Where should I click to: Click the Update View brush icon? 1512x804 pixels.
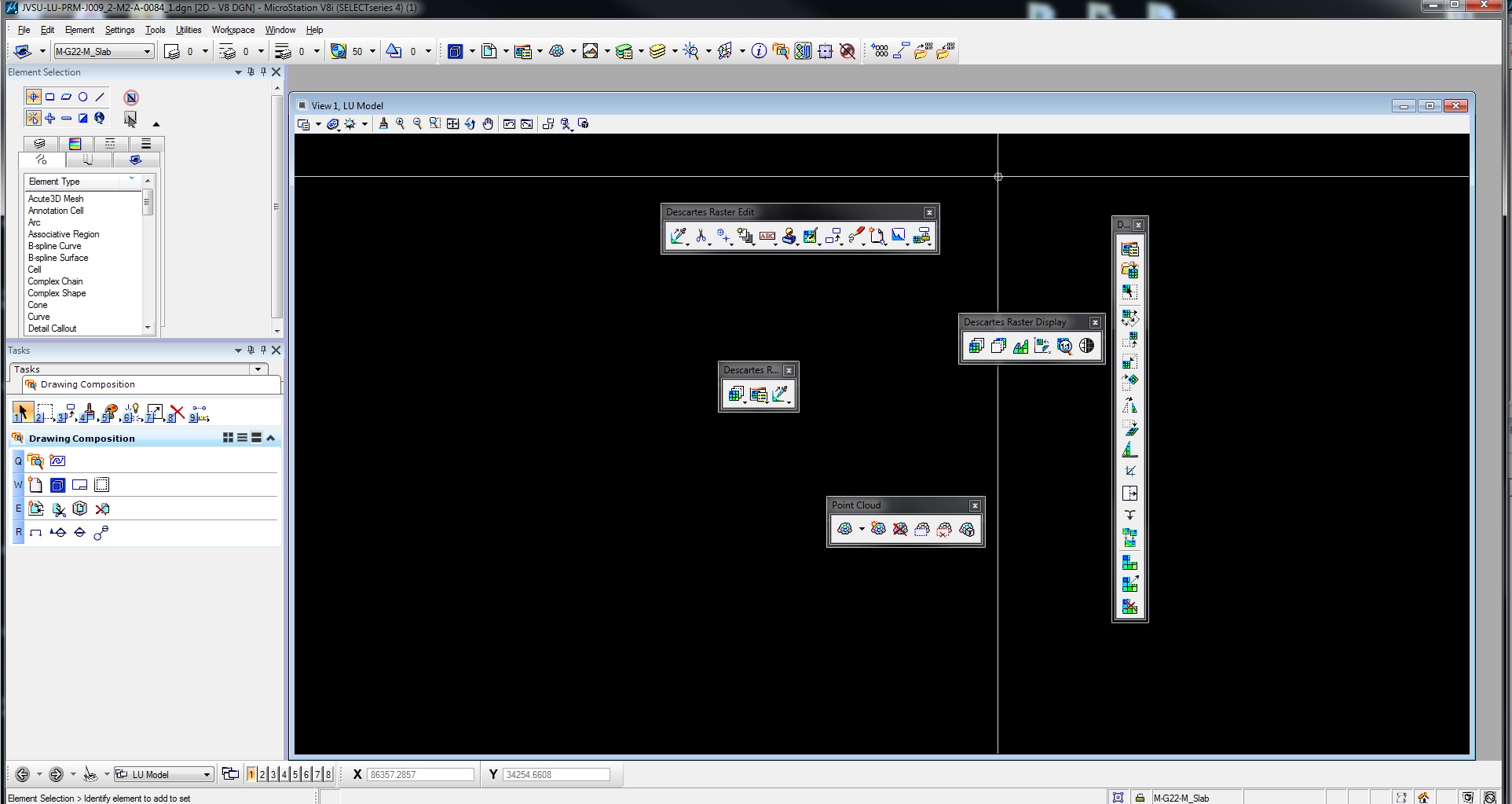383,124
